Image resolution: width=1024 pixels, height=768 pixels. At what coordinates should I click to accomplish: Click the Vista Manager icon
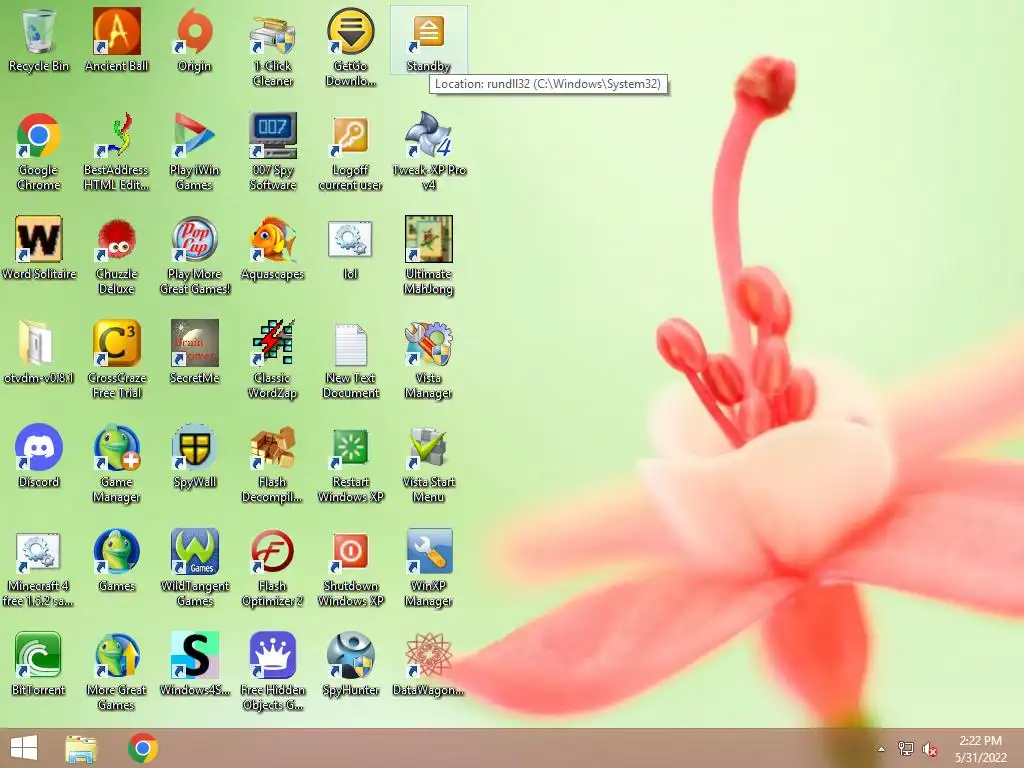coord(428,343)
